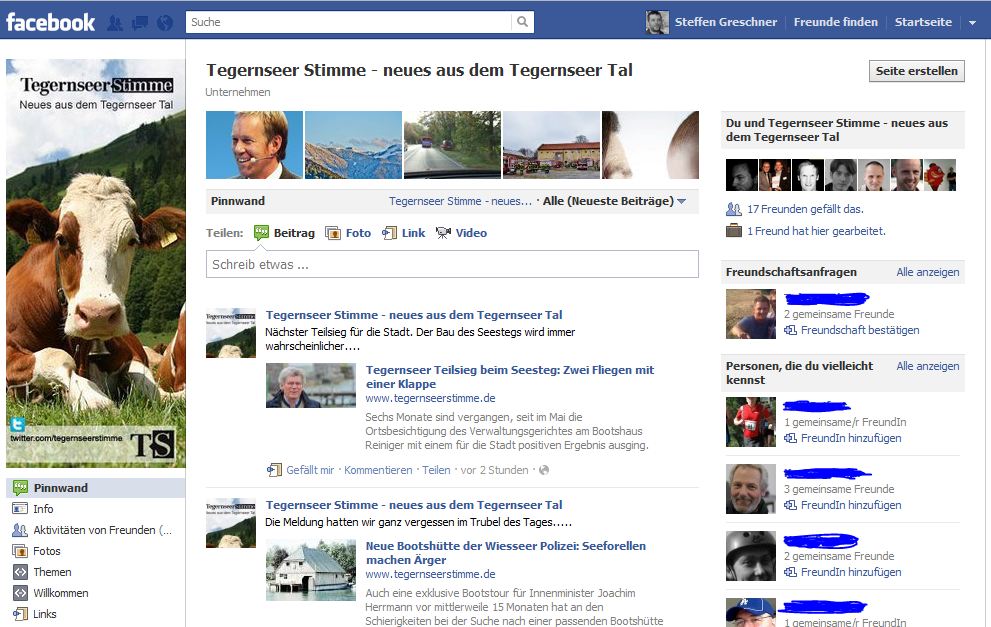
Task: Click the Seite erstellen button
Action: (x=916, y=71)
